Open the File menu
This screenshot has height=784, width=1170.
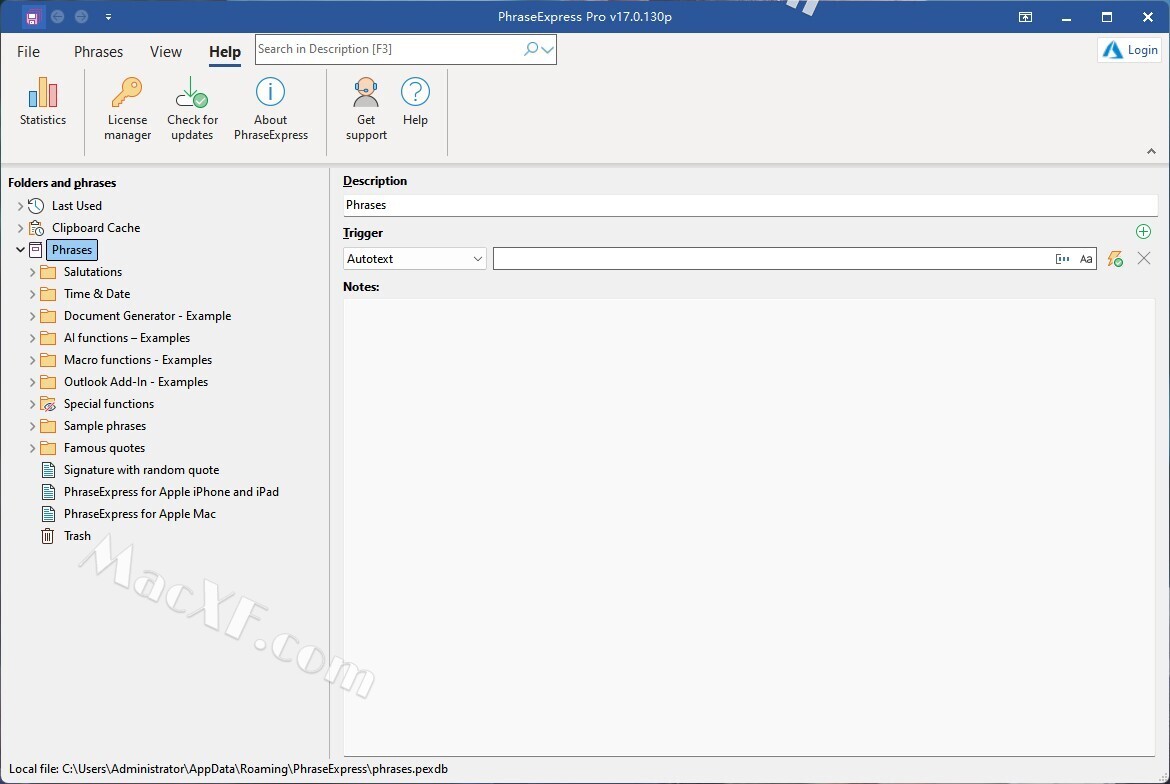point(28,51)
